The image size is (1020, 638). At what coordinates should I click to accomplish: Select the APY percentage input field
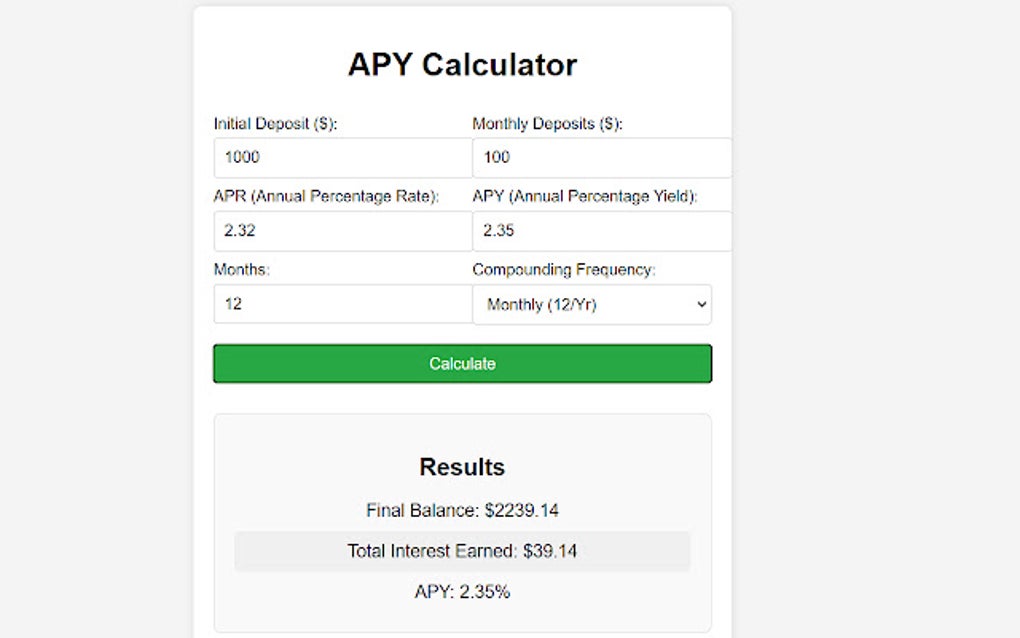(601, 231)
